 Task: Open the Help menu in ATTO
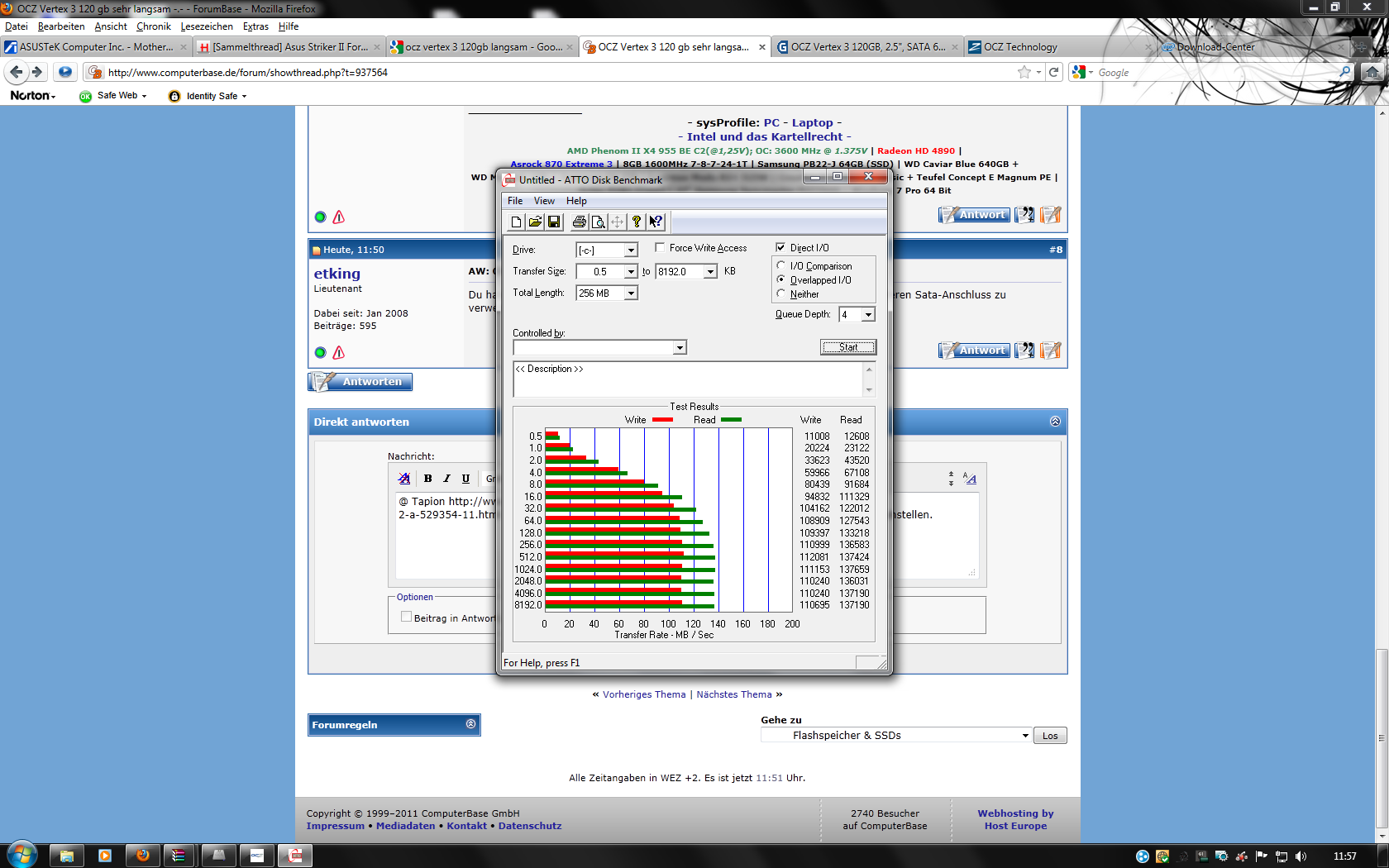(x=576, y=201)
